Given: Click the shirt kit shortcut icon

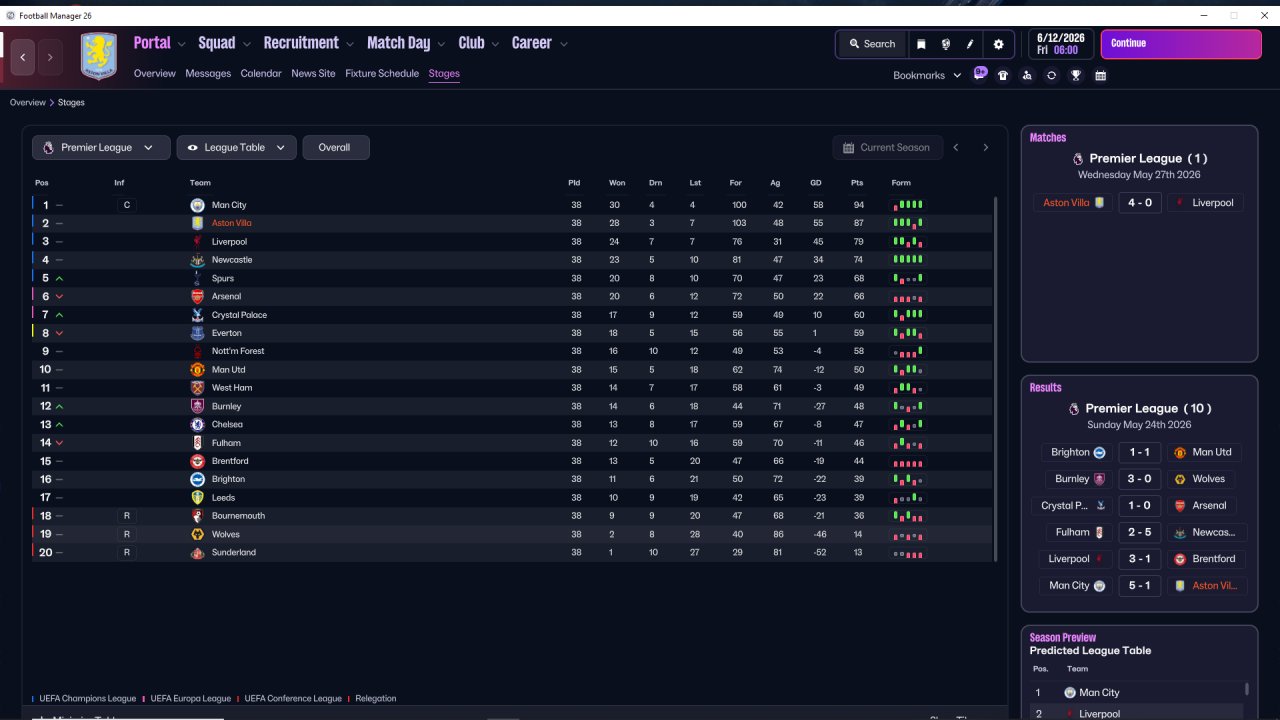Looking at the screenshot, I should pos(1003,75).
